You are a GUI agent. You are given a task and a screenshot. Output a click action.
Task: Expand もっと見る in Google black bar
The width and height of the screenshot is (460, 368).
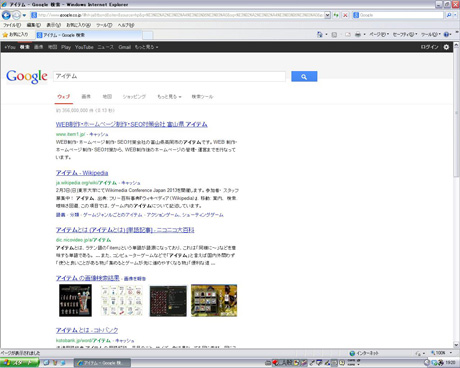[x=146, y=47]
